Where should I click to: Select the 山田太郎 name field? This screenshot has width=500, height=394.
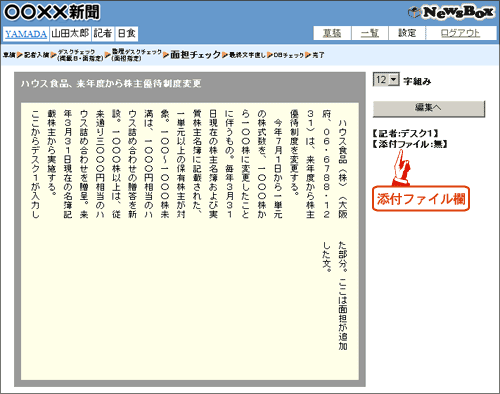coord(70,34)
